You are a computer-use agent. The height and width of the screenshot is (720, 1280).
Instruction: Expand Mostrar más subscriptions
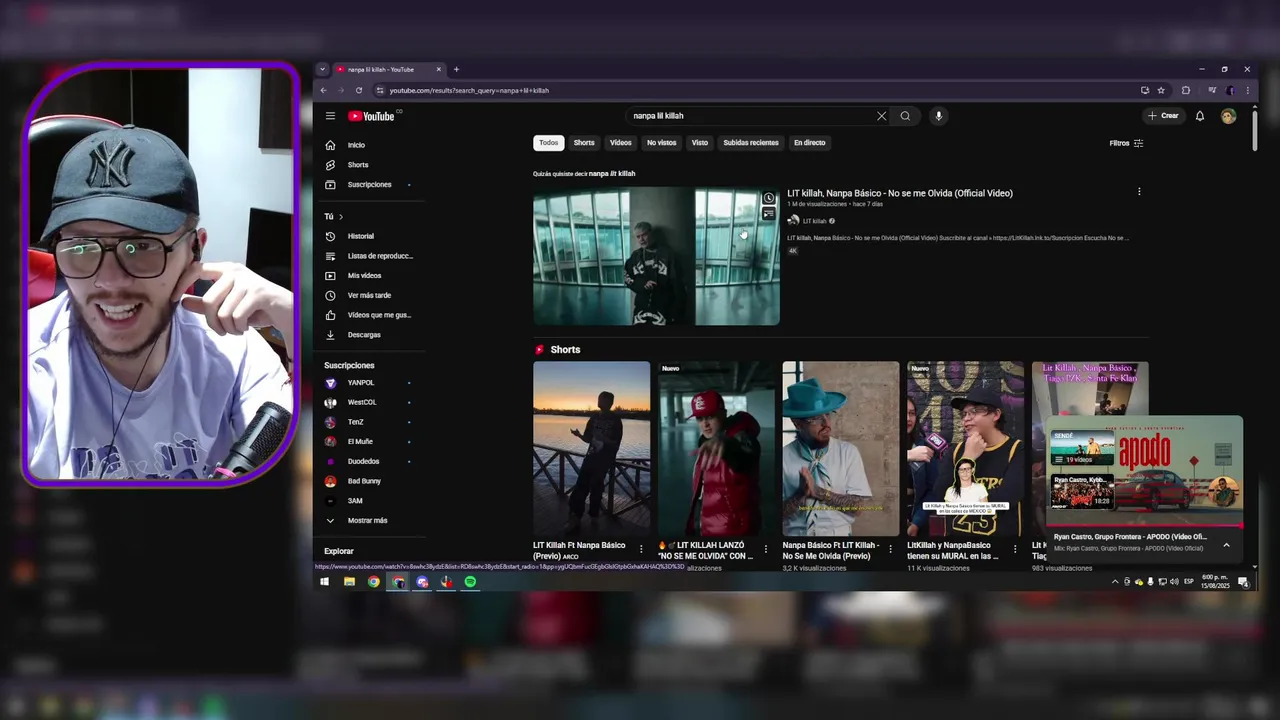tap(367, 520)
